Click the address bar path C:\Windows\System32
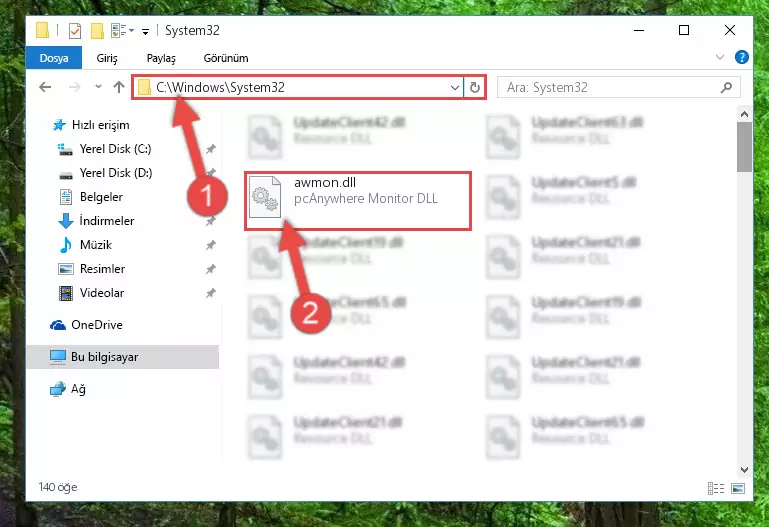 220,87
